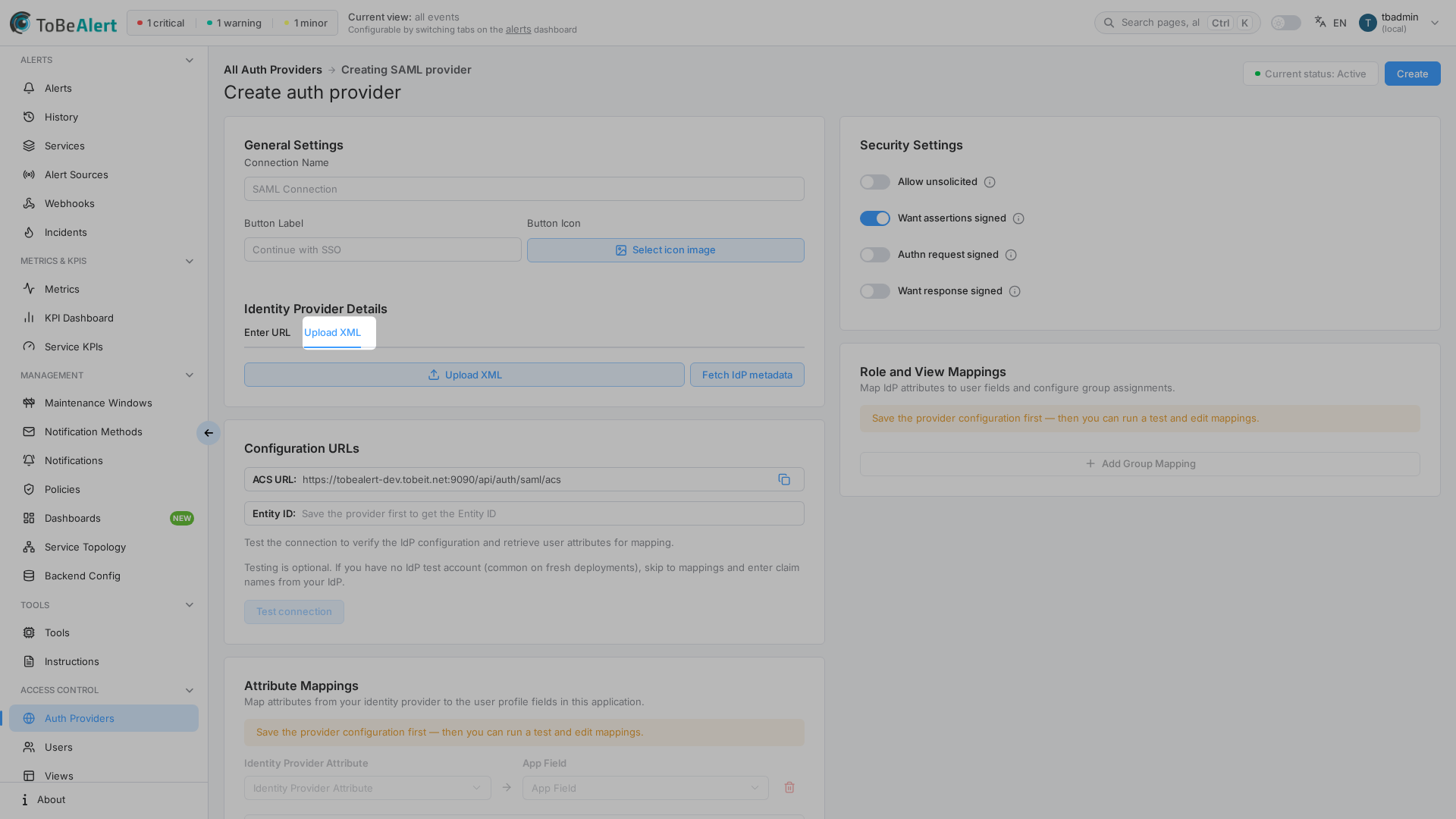Turn on Want response signed

click(x=874, y=291)
